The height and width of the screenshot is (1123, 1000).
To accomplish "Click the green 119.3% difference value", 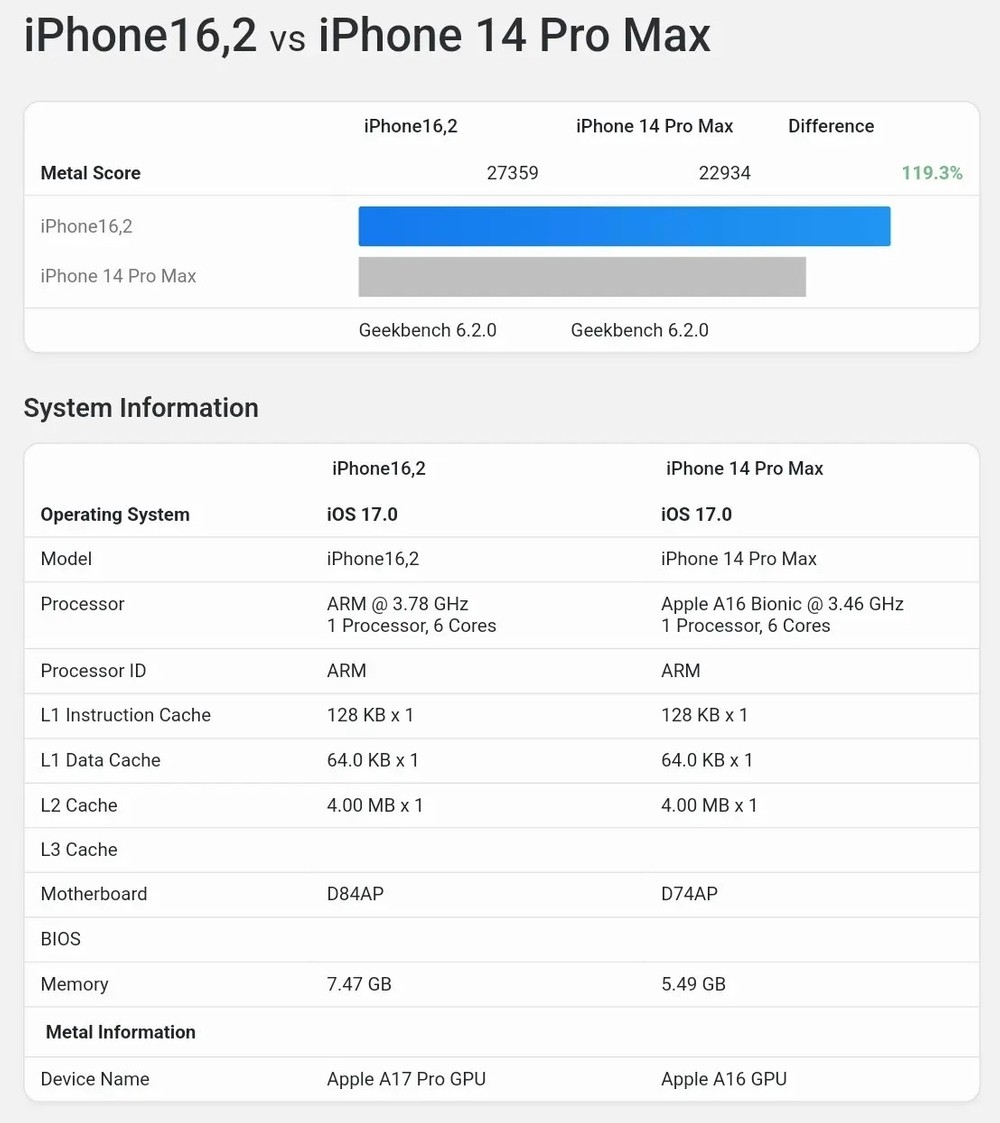I will 931,173.
